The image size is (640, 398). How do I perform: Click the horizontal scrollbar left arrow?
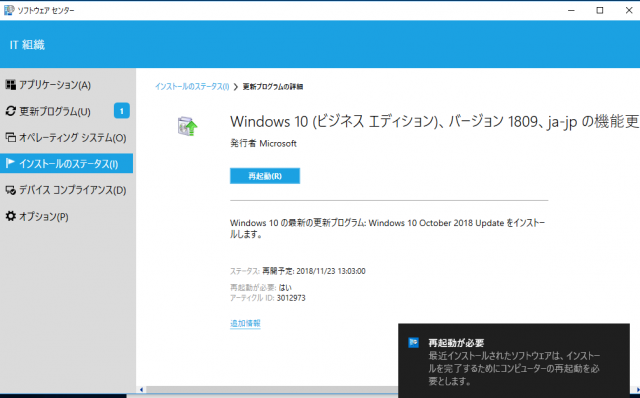click(x=141, y=389)
